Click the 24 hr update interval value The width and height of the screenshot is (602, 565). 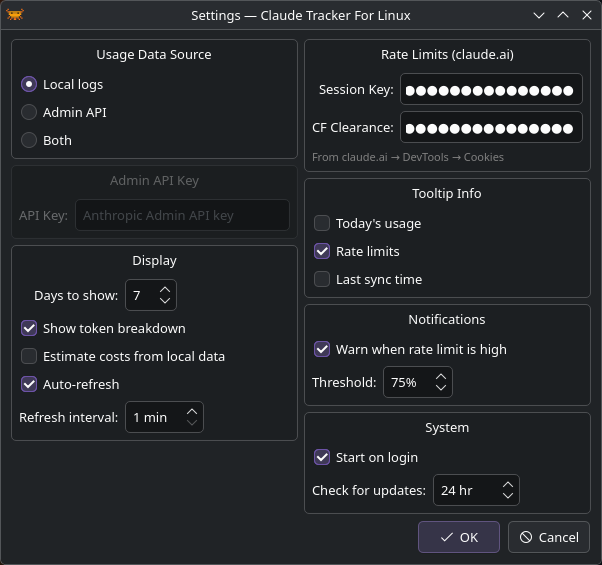[456, 491]
